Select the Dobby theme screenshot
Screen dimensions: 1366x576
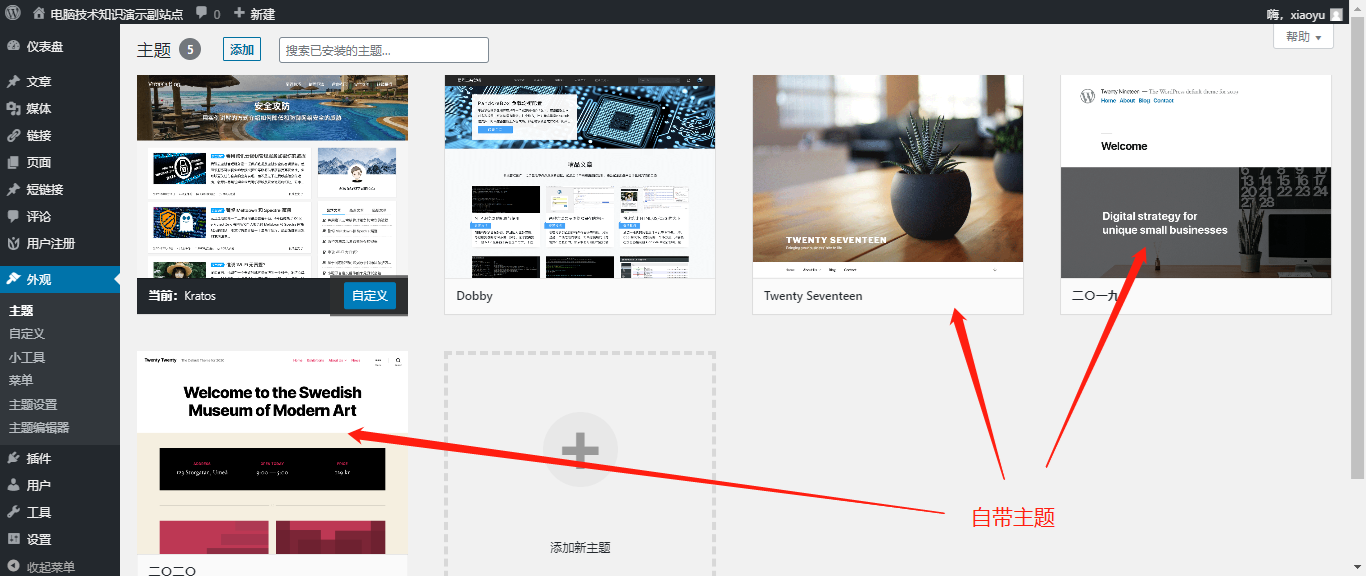pos(580,176)
